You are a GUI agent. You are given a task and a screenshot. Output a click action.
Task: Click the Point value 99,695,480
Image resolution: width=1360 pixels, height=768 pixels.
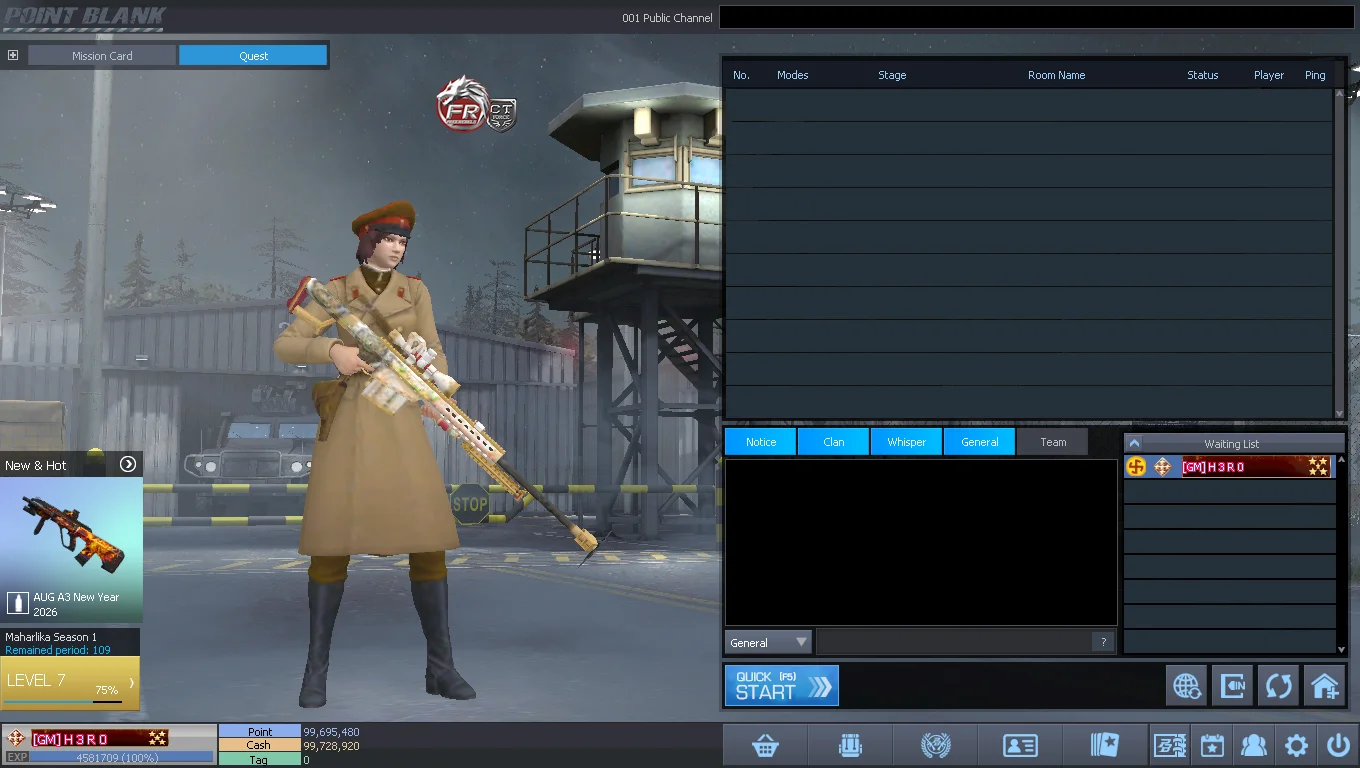(x=331, y=732)
